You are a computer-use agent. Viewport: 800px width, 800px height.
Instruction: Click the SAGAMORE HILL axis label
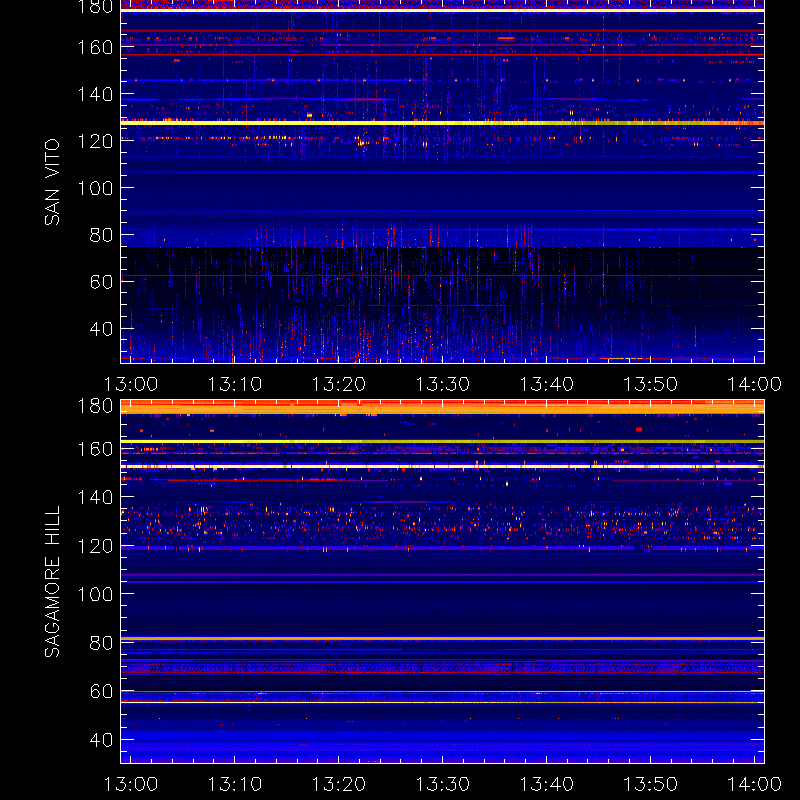click(52, 581)
